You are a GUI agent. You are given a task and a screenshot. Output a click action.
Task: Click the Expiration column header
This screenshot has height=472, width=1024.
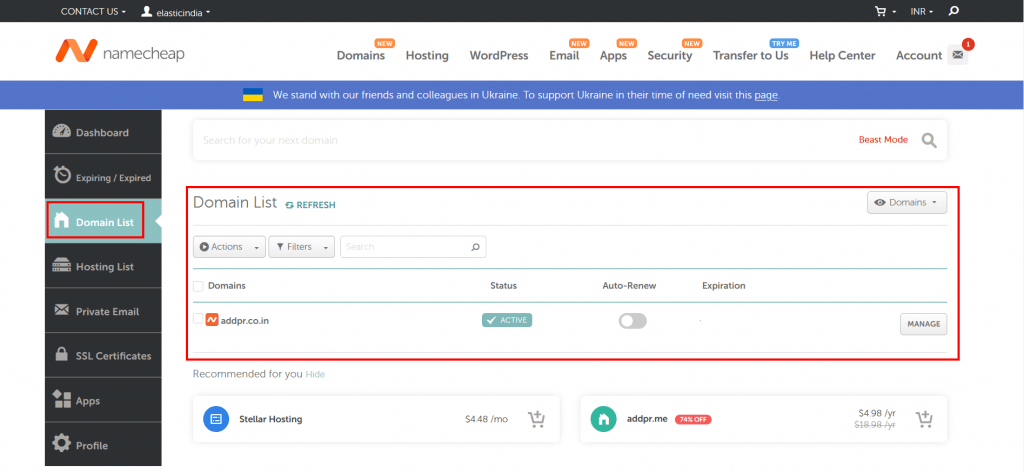(x=724, y=285)
